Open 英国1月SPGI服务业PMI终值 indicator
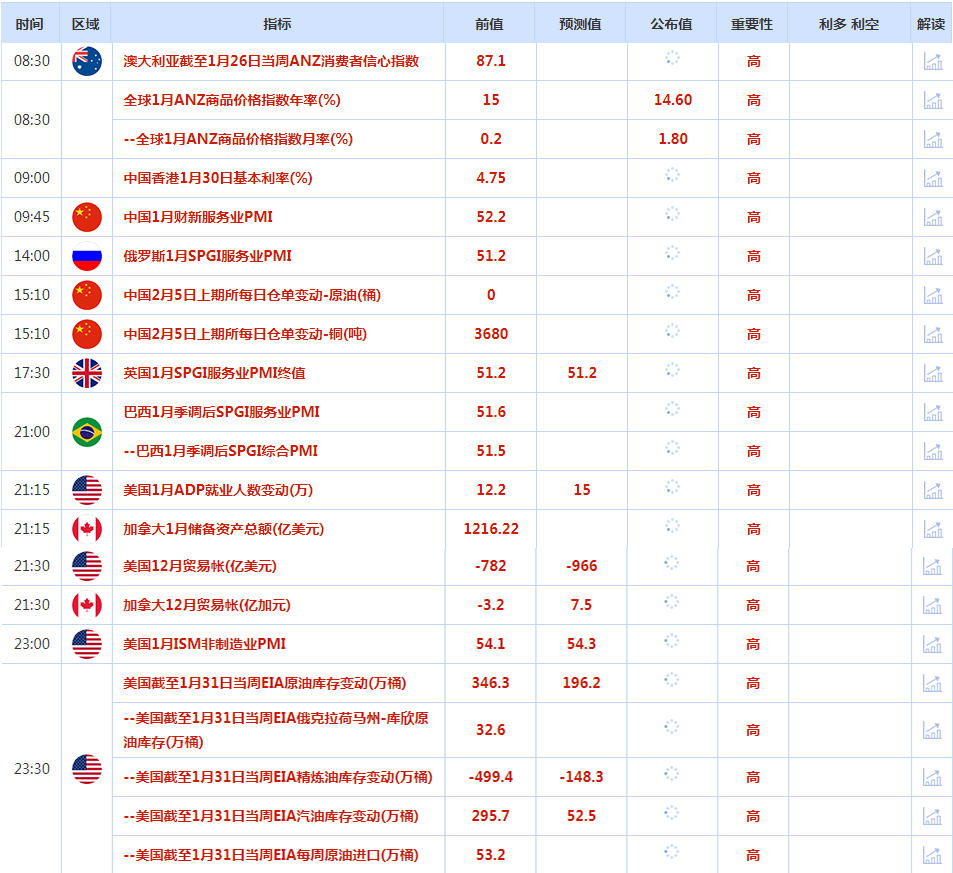Image resolution: width=953 pixels, height=873 pixels. click(215, 373)
